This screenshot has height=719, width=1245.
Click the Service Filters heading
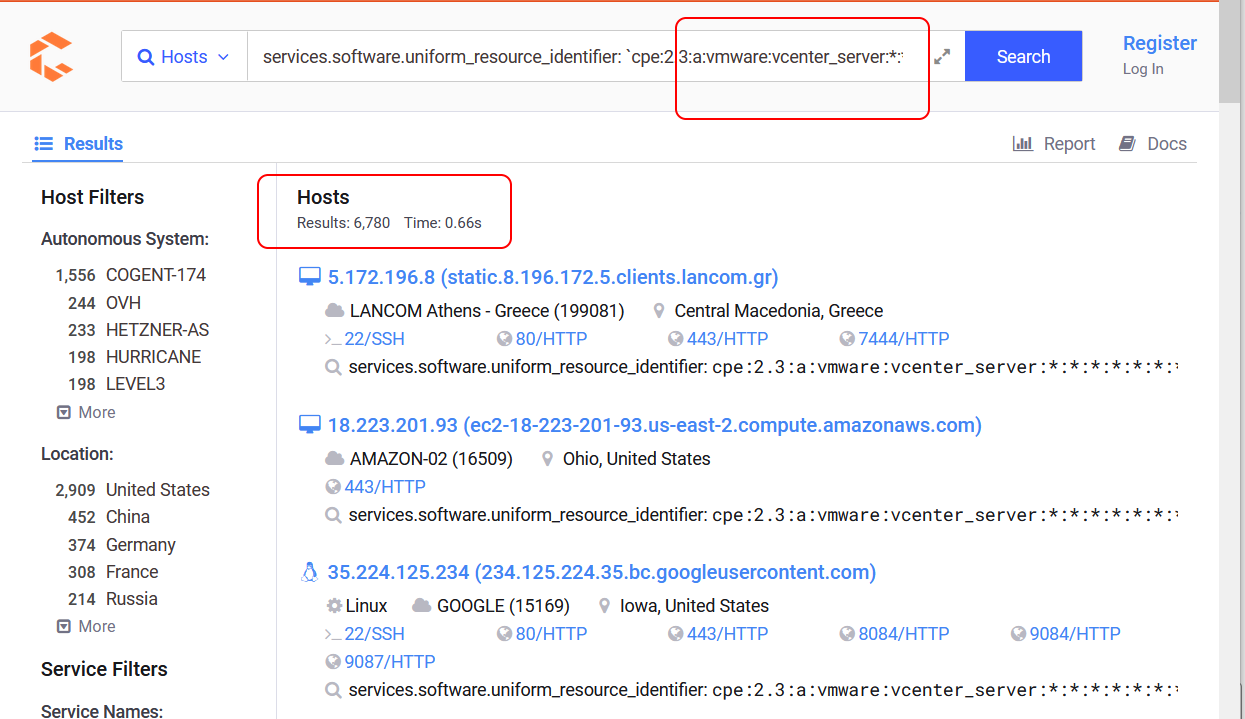coord(104,669)
